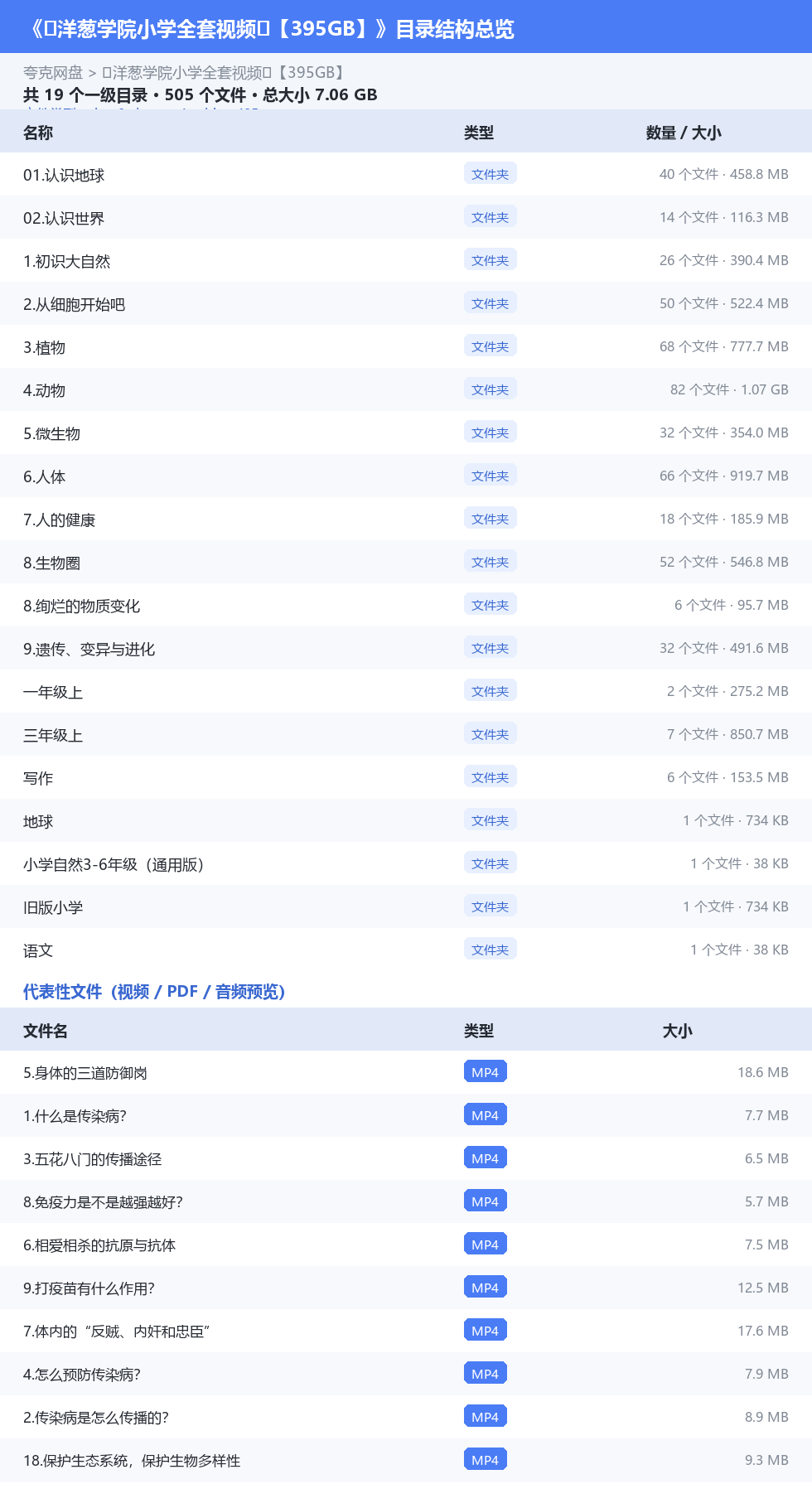This screenshot has height=1508, width=812.
Task: Select the 语文 folder
Action: [38, 950]
